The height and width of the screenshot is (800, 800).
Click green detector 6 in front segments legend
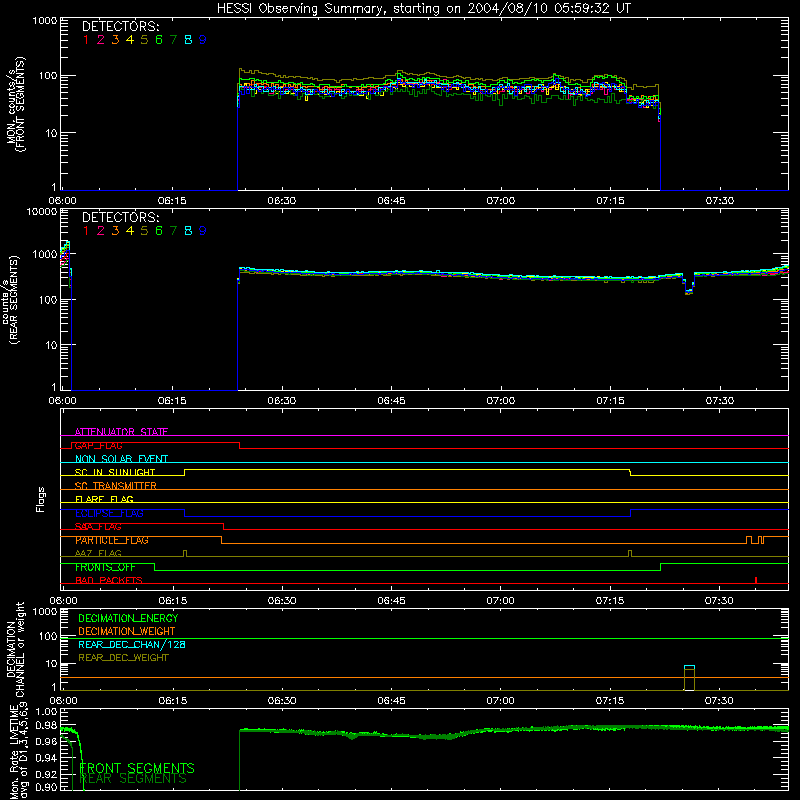click(159, 40)
